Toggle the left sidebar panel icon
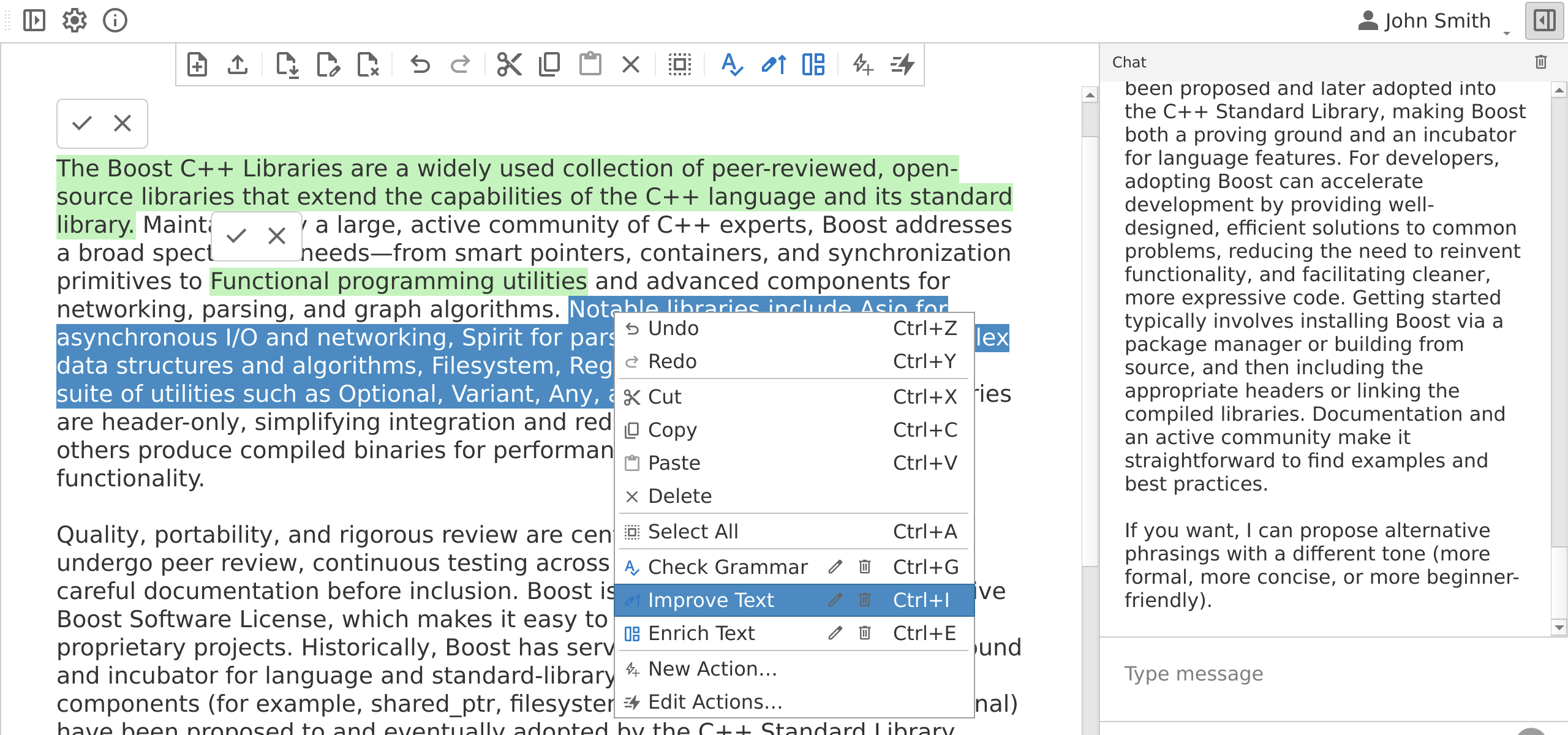1568x735 pixels. click(34, 21)
